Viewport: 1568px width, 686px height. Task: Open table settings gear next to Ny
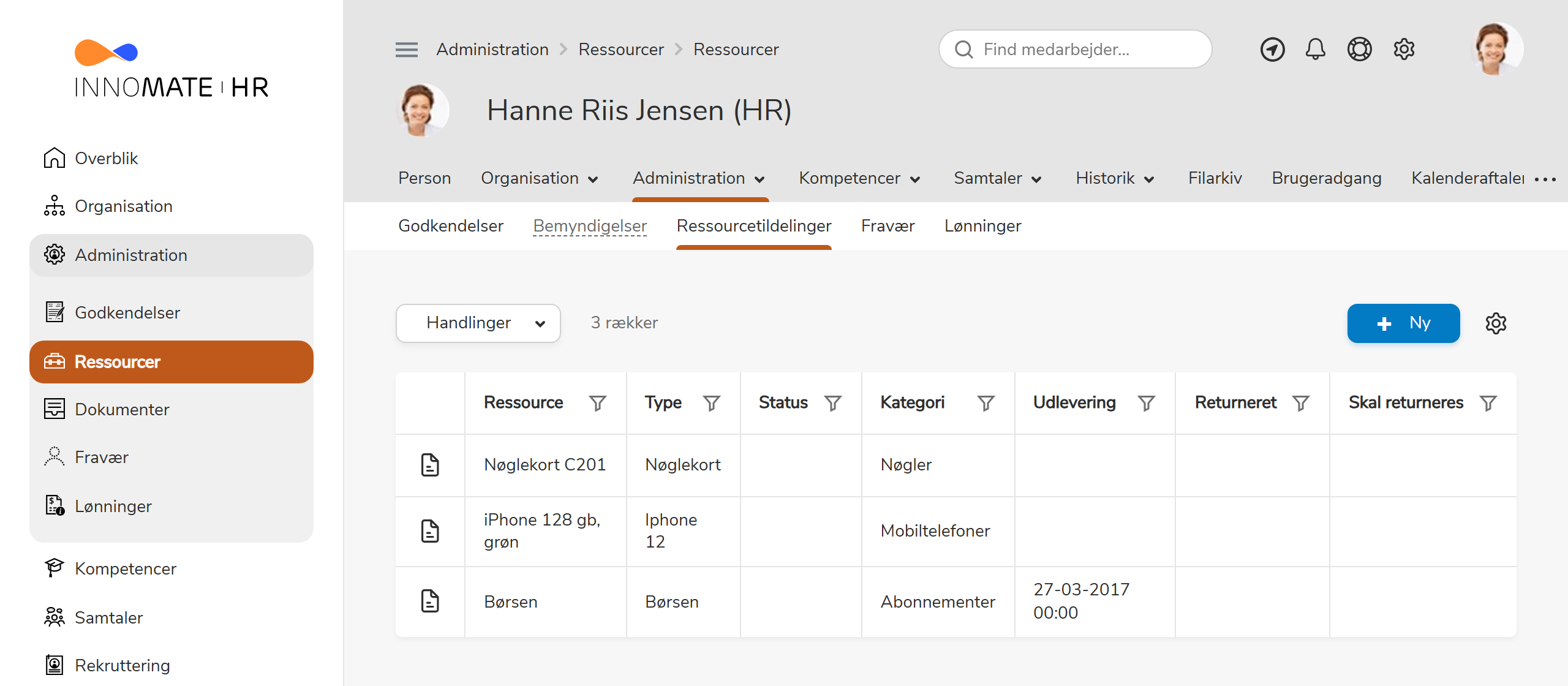pos(1496,323)
